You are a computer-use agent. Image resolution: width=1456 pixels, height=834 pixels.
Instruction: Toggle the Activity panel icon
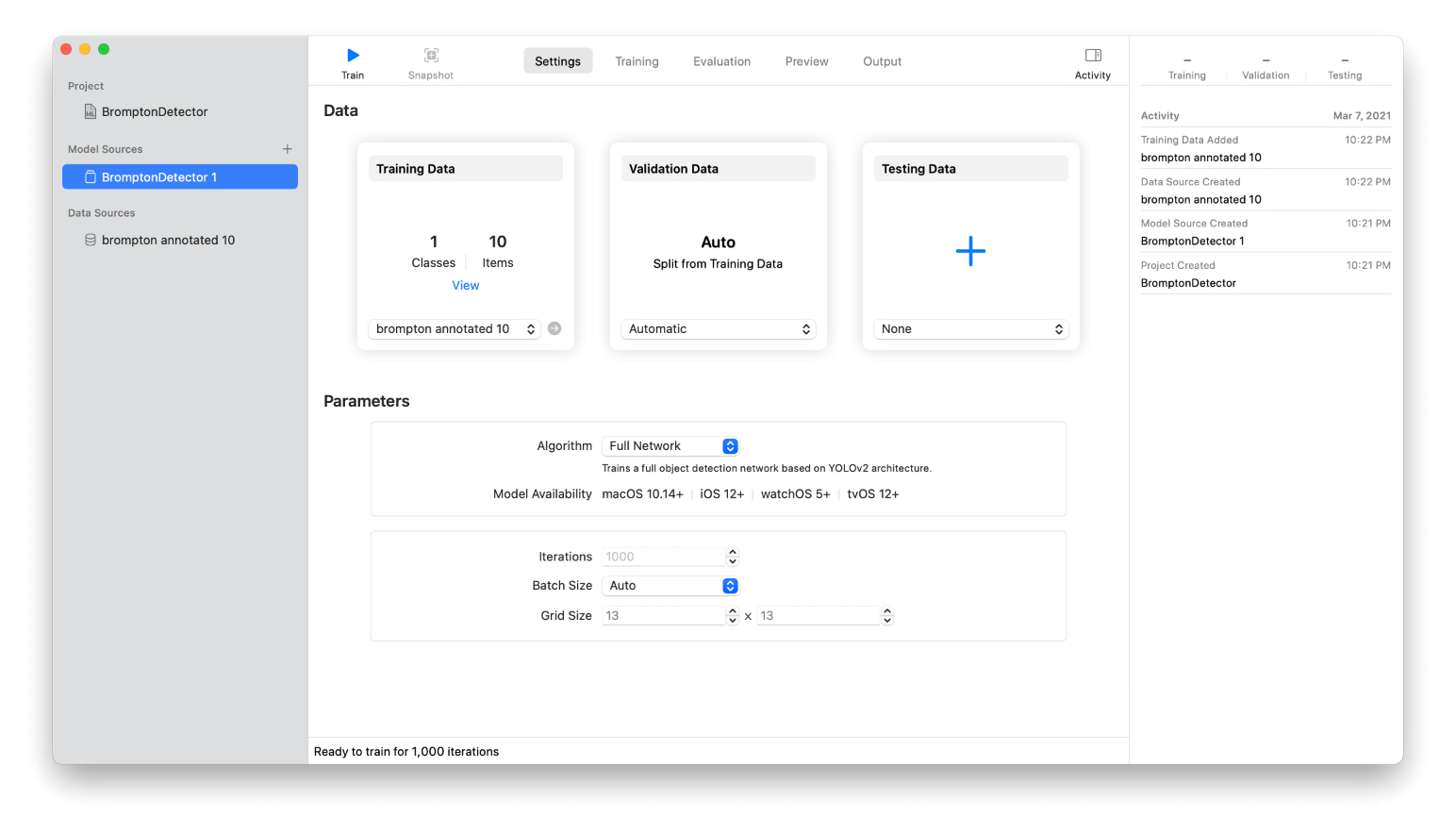tap(1093, 56)
